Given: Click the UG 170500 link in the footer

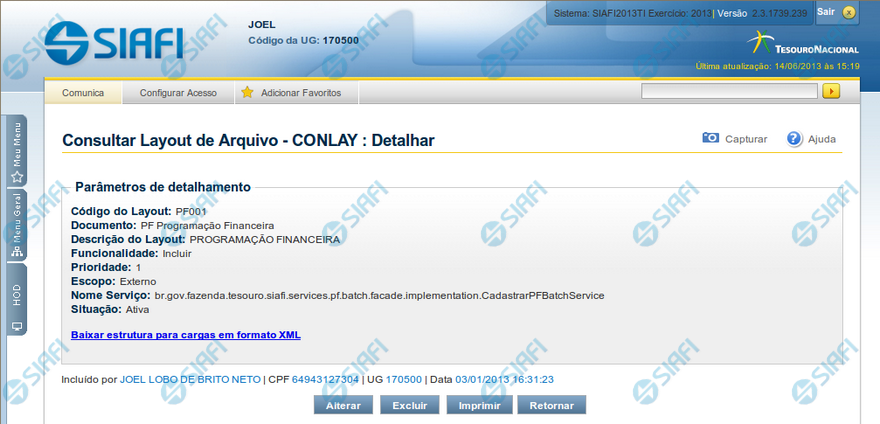Looking at the screenshot, I should [x=404, y=380].
